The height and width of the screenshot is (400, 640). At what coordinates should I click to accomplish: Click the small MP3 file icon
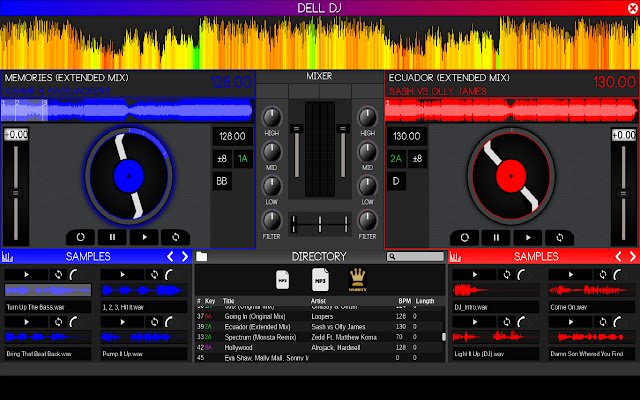pos(282,280)
